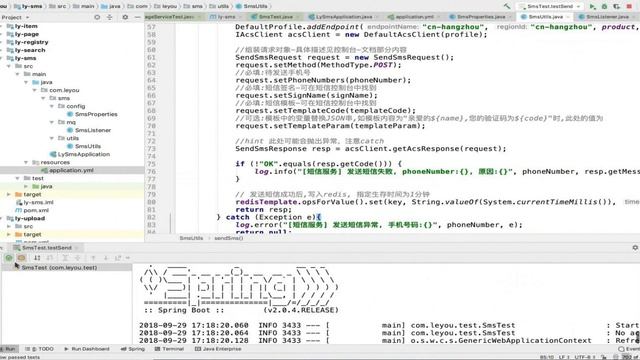Click sendSms() in the editor breadcrumb
Viewport: 640px width, 360px height.
(x=229, y=238)
